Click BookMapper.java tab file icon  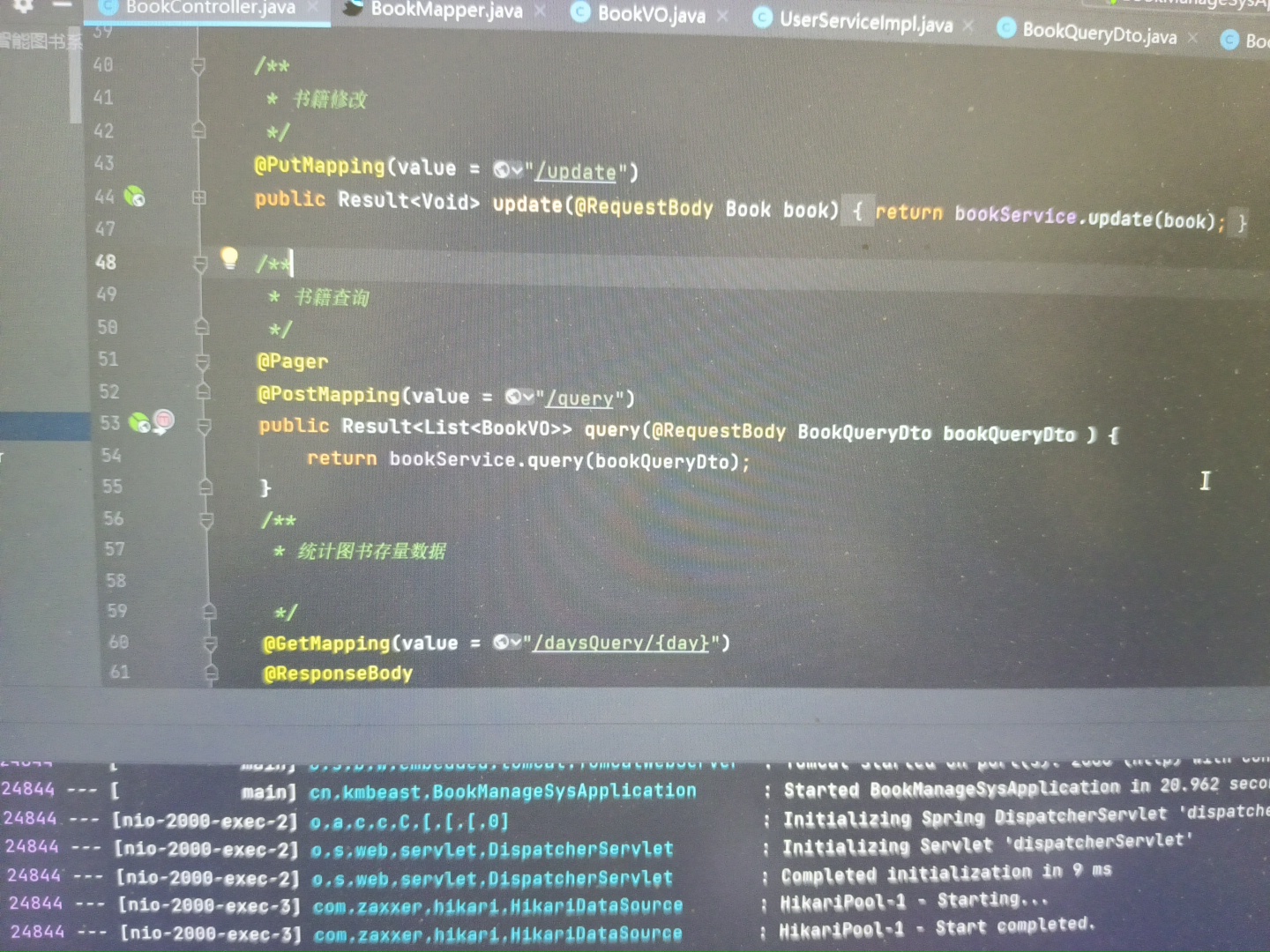(353, 8)
